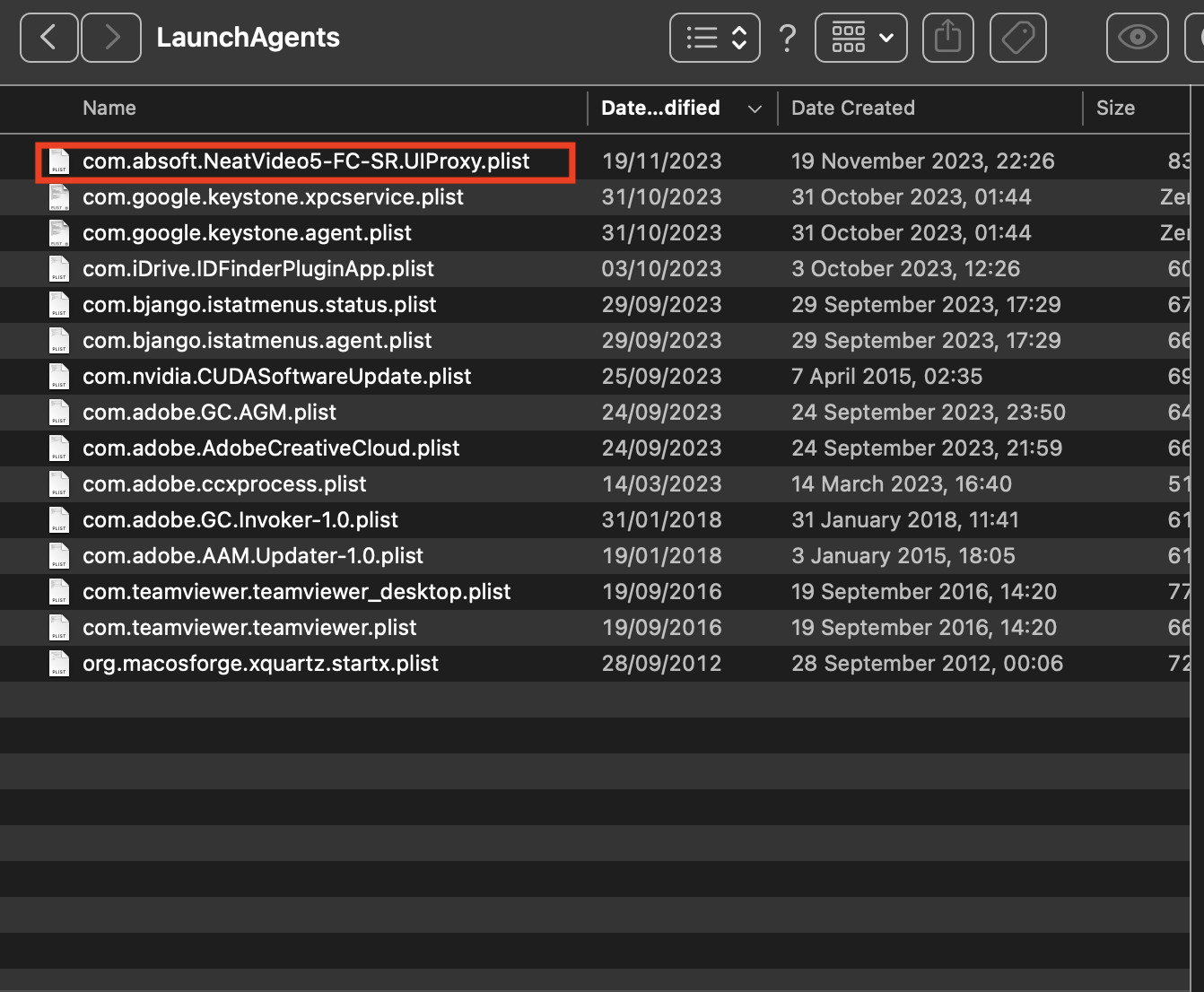Click the modified date 03/10/2023
The image size is (1204, 992).
pos(662,269)
